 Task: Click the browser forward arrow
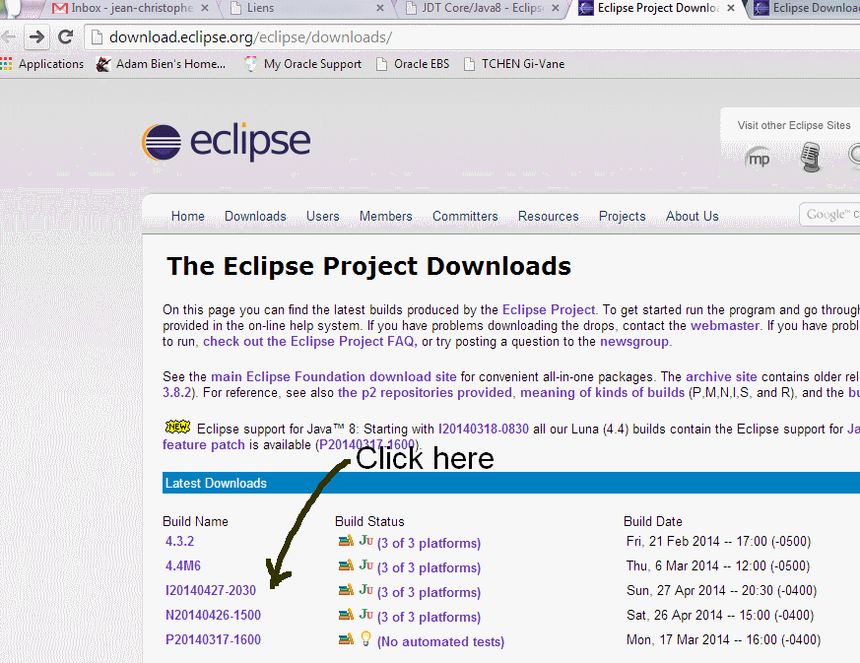point(37,37)
